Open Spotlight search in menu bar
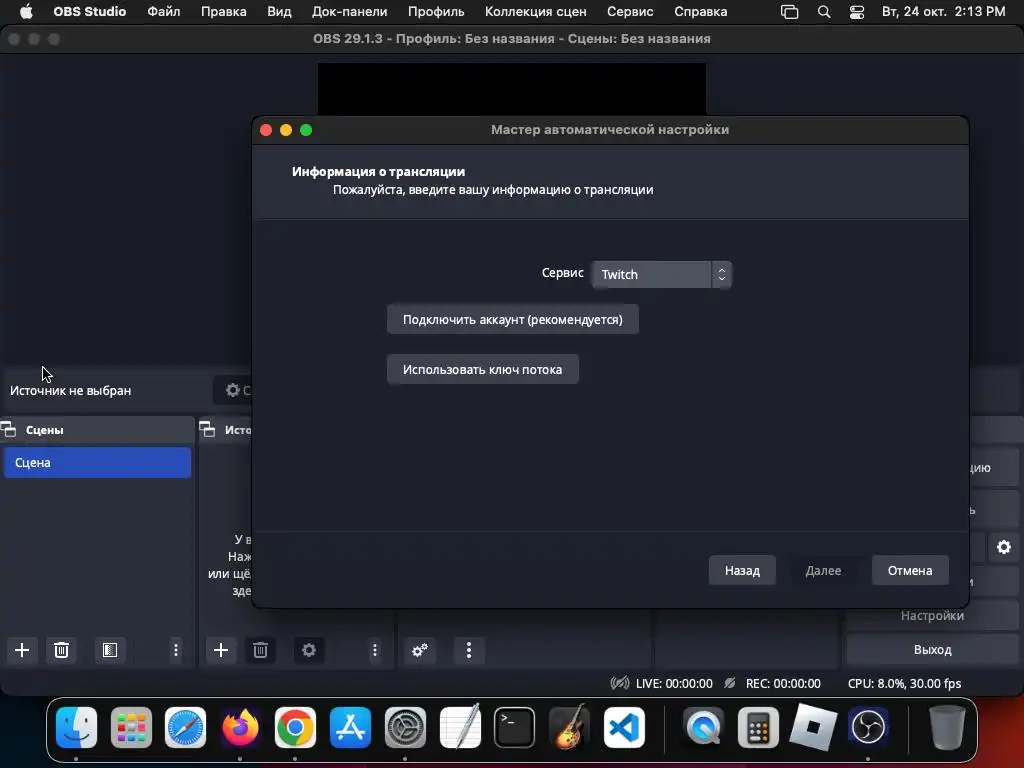Viewport: 1024px width, 768px height. pyautogui.click(x=824, y=12)
